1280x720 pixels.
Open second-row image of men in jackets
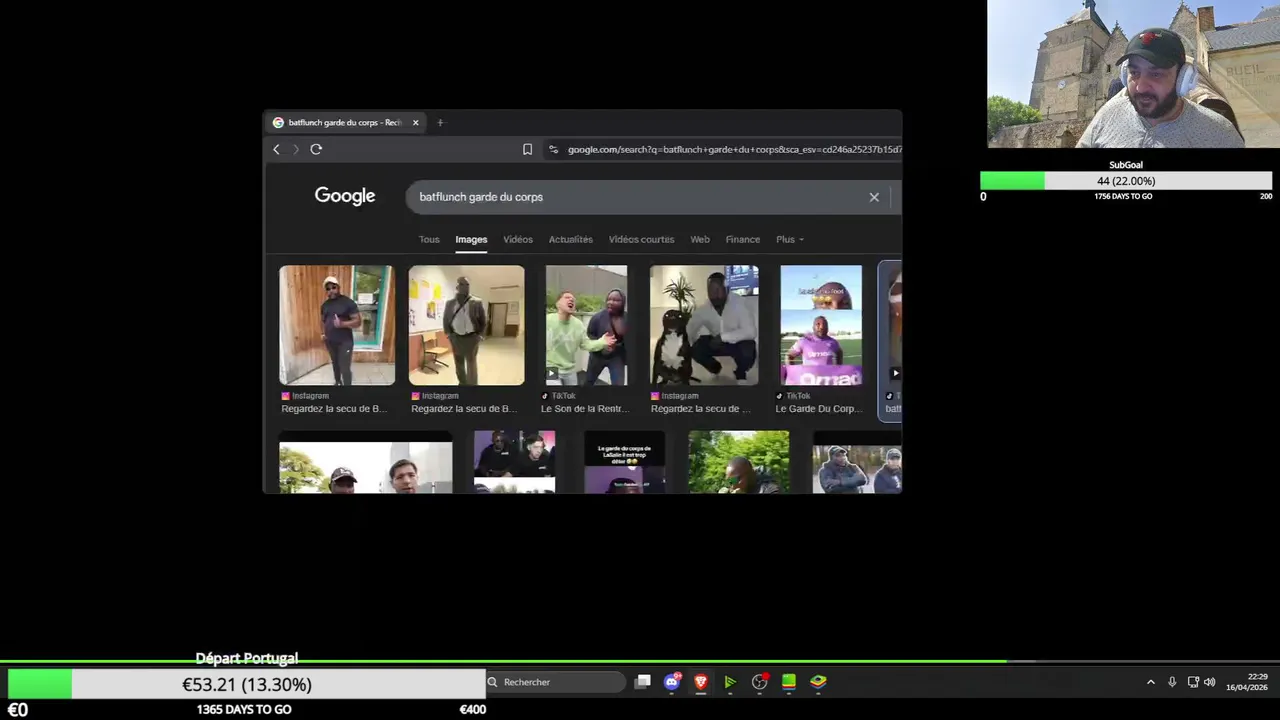(x=857, y=462)
